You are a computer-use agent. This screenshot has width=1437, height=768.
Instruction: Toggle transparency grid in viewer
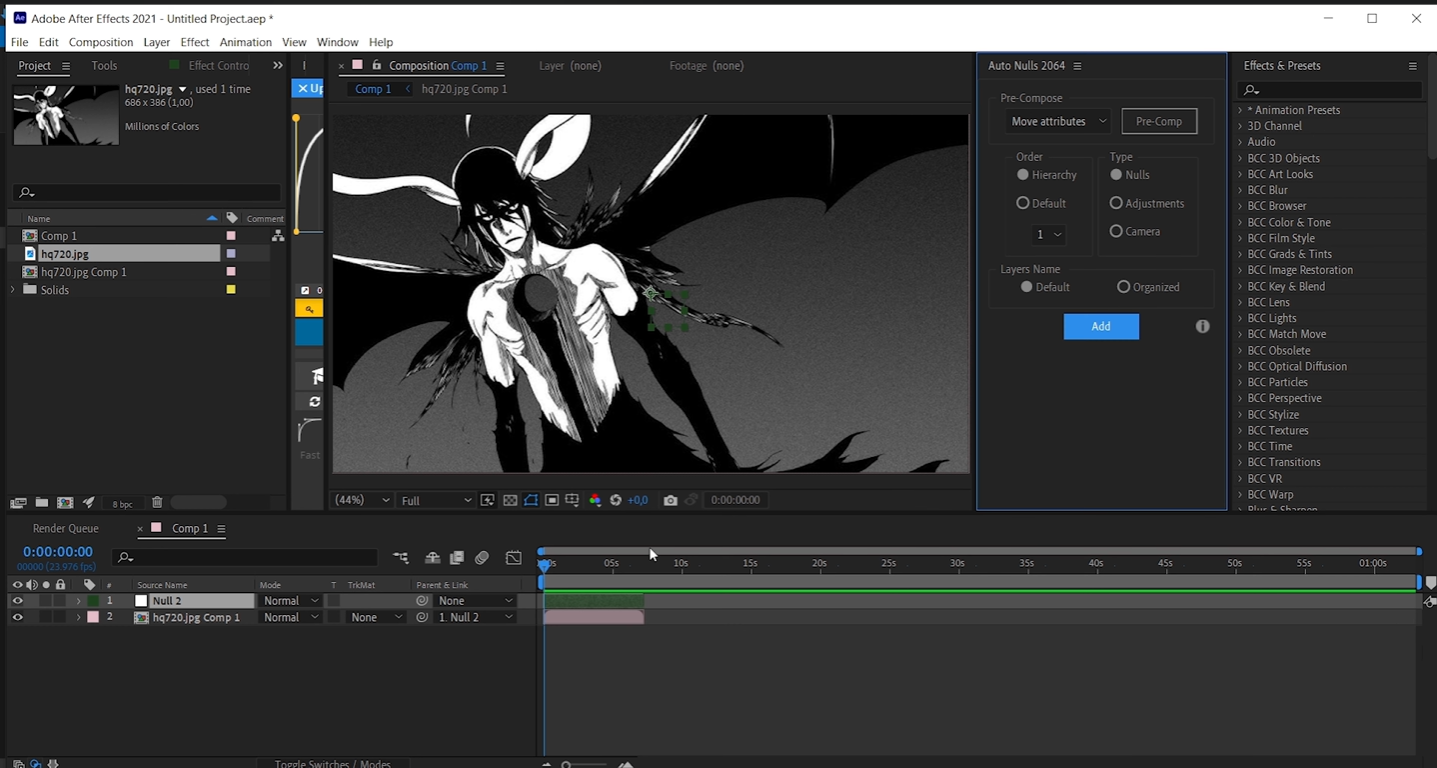[509, 500]
